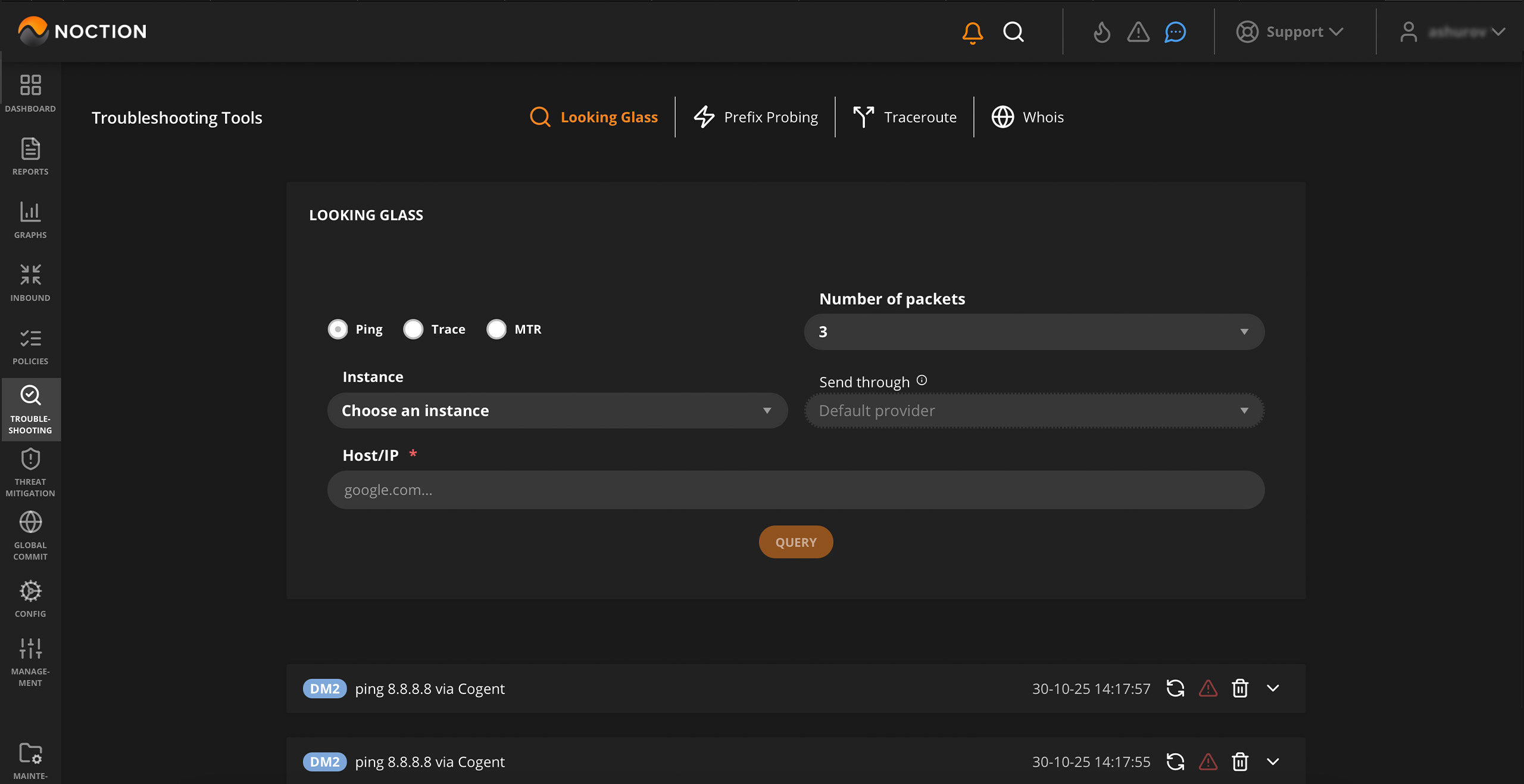This screenshot has width=1524, height=784.
Task: Rerun the first ping 8.8.8.8 query
Action: tap(1175, 689)
